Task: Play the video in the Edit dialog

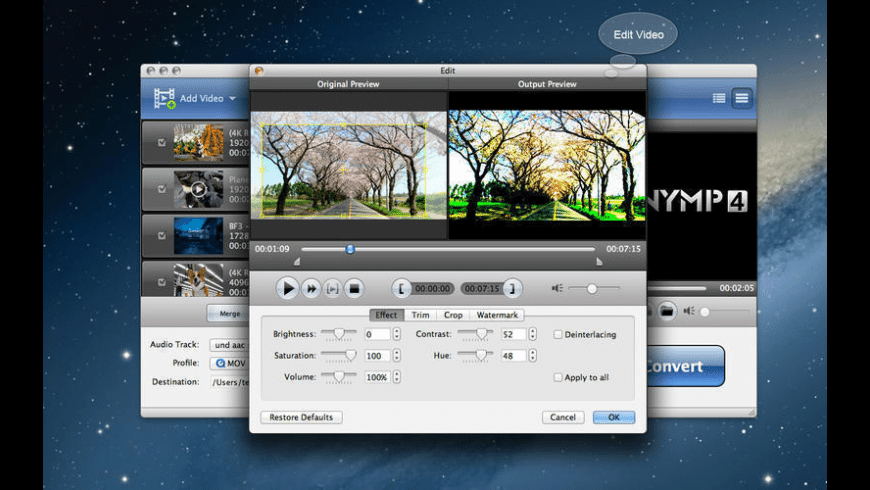Action: pyautogui.click(x=287, y=288)
